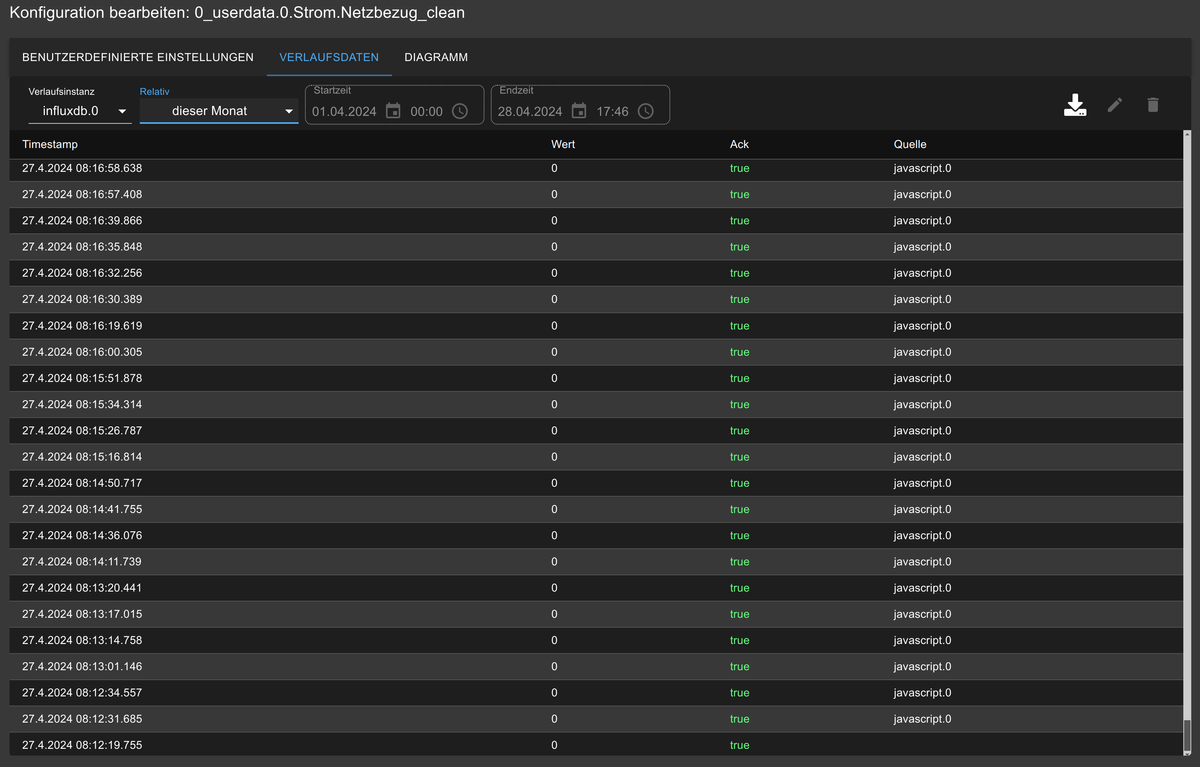Click the Wert column header
Viewport: 1200px width, 767px height.
coord(563,144)
